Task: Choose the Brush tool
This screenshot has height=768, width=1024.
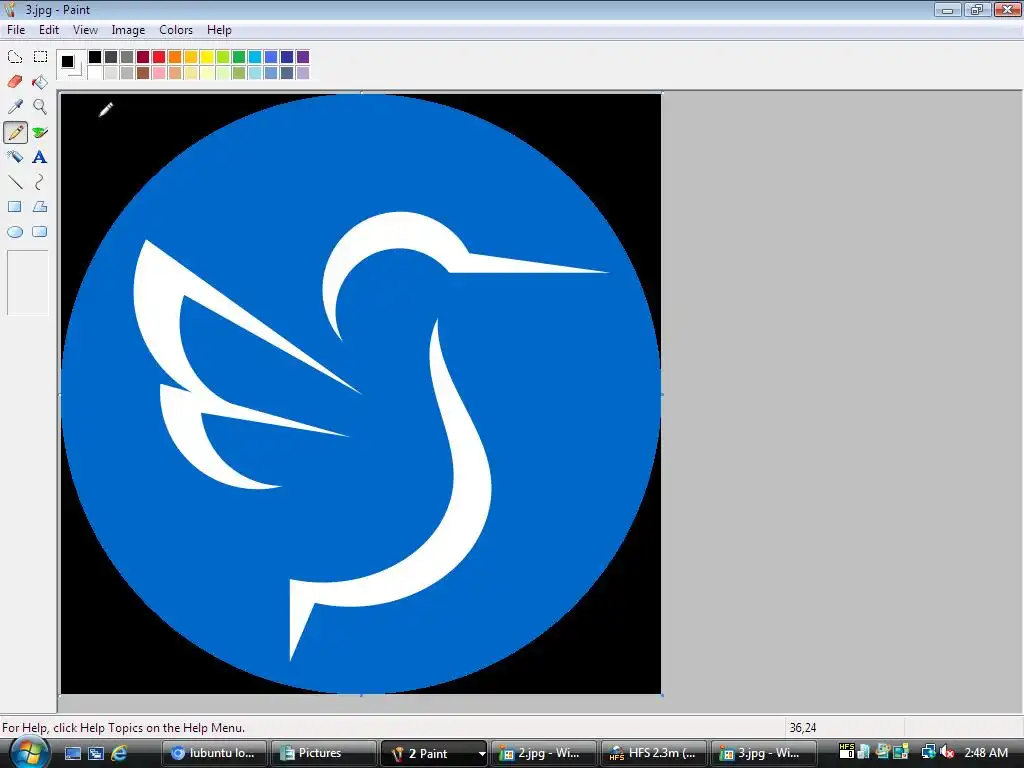Action: [40, 133]
